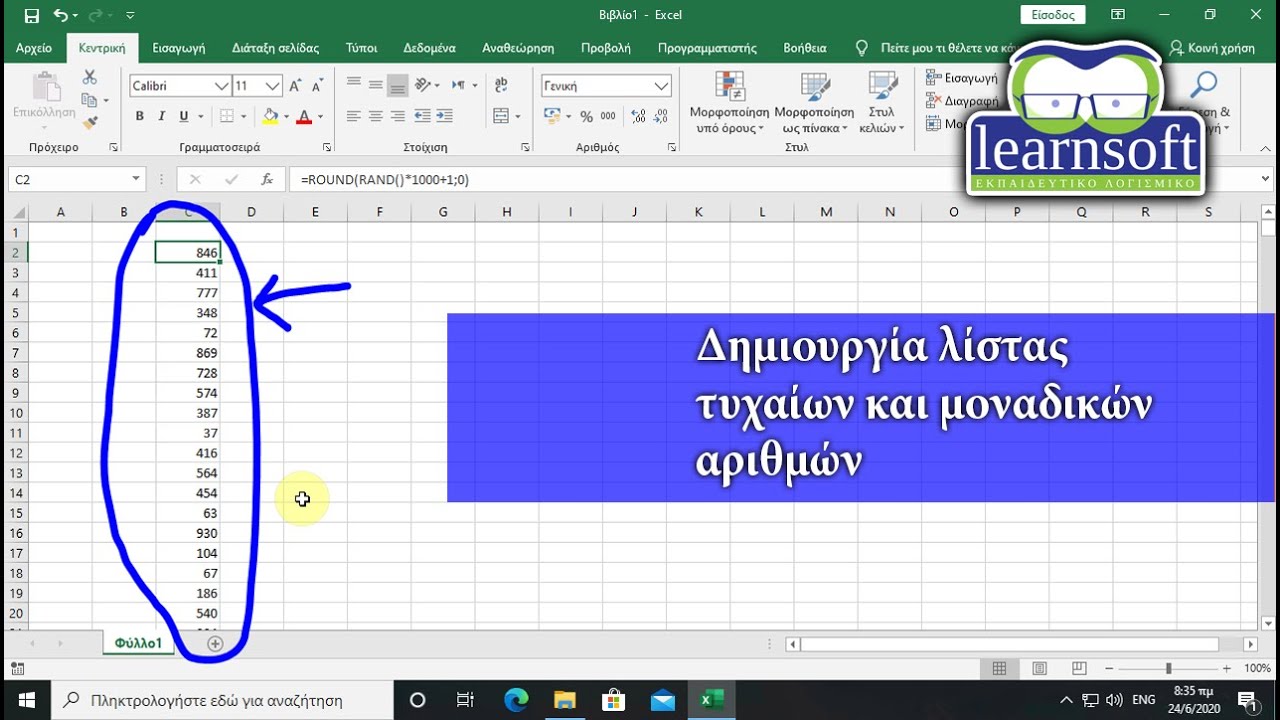
Task: Open the font size dropdown
Action: point(273,86)
